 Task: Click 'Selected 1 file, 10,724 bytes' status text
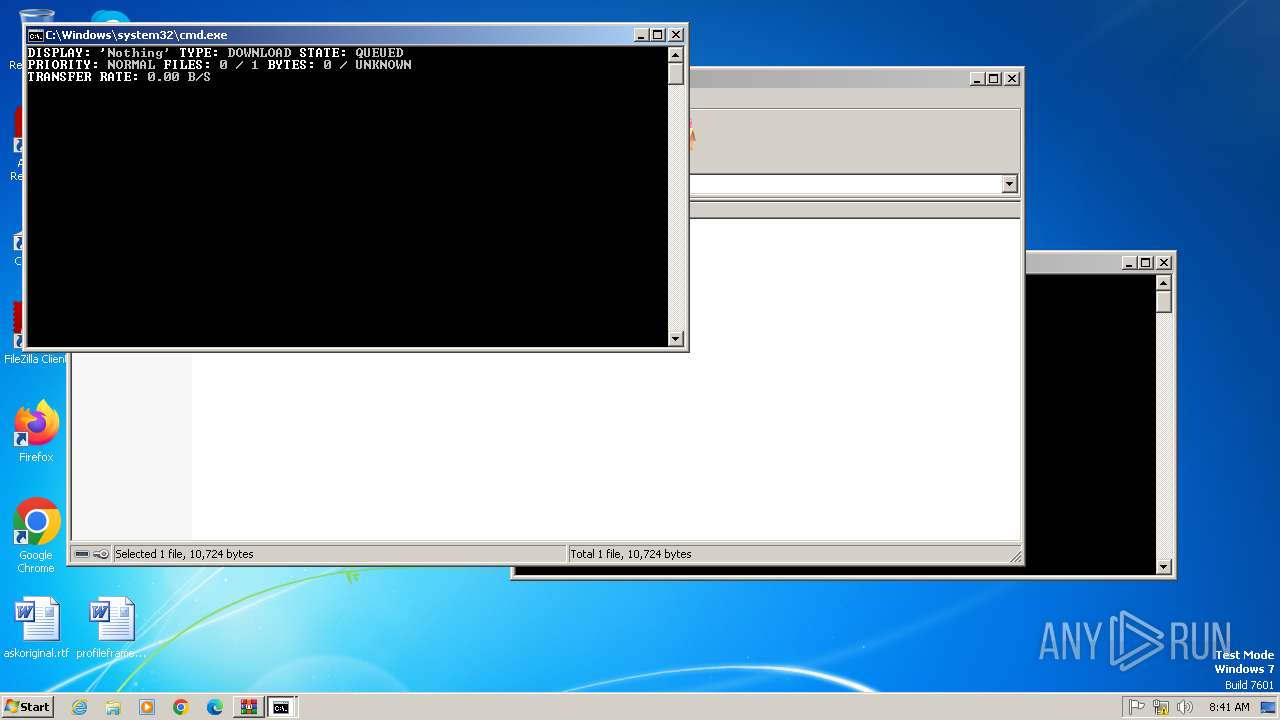click(x=184, y=554)
